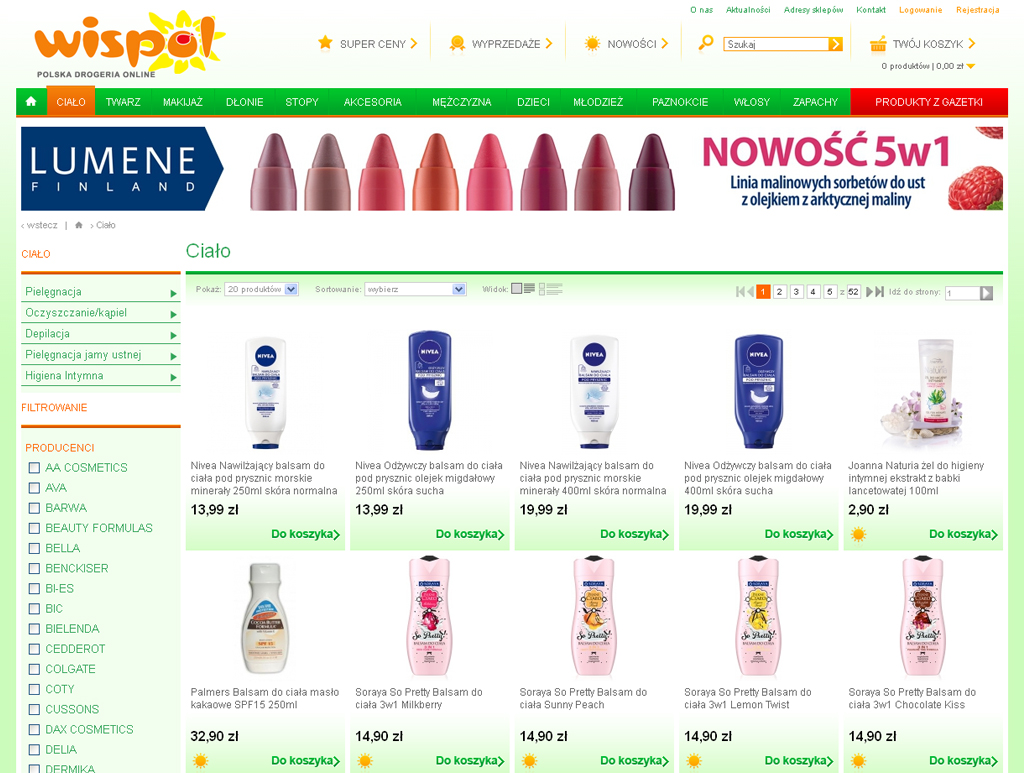Viewport: 1024px width, 773px height.
Task: Jump to the last page arrow icon
Action: coord(880,292)
